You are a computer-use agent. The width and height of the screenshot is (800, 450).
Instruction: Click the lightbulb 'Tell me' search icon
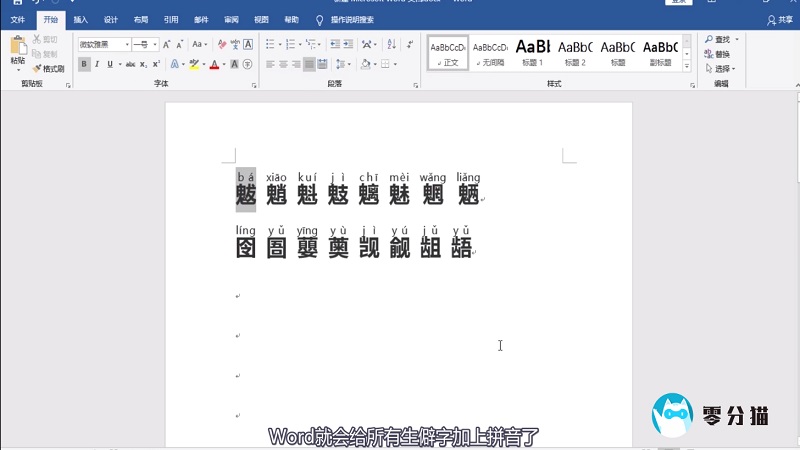tap(319, 20)
